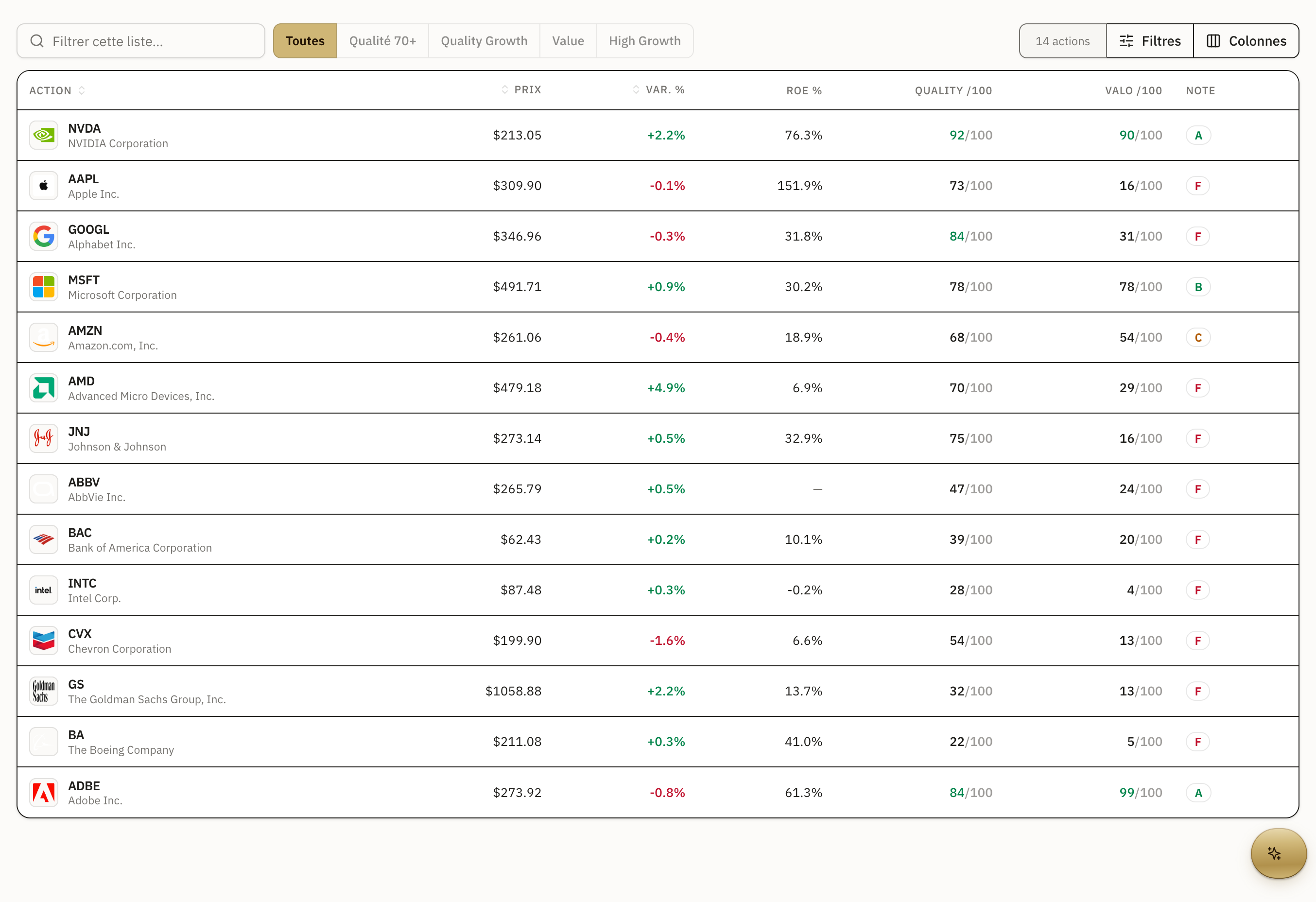
Task: Click the +4.9% variation for AMD
Action: click(x=666, y=388)
